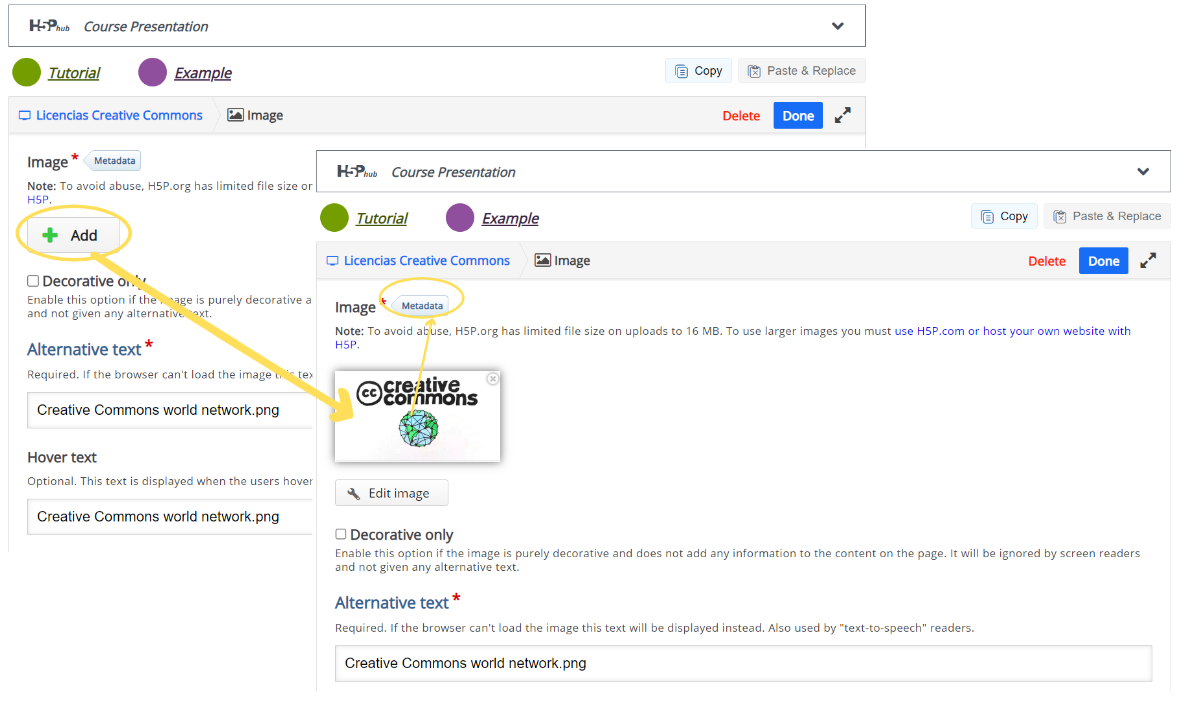Toggle fullscreen arrows icon in front window
The width and height of the screenshot is (1193, 701).
click(1148, 261)
